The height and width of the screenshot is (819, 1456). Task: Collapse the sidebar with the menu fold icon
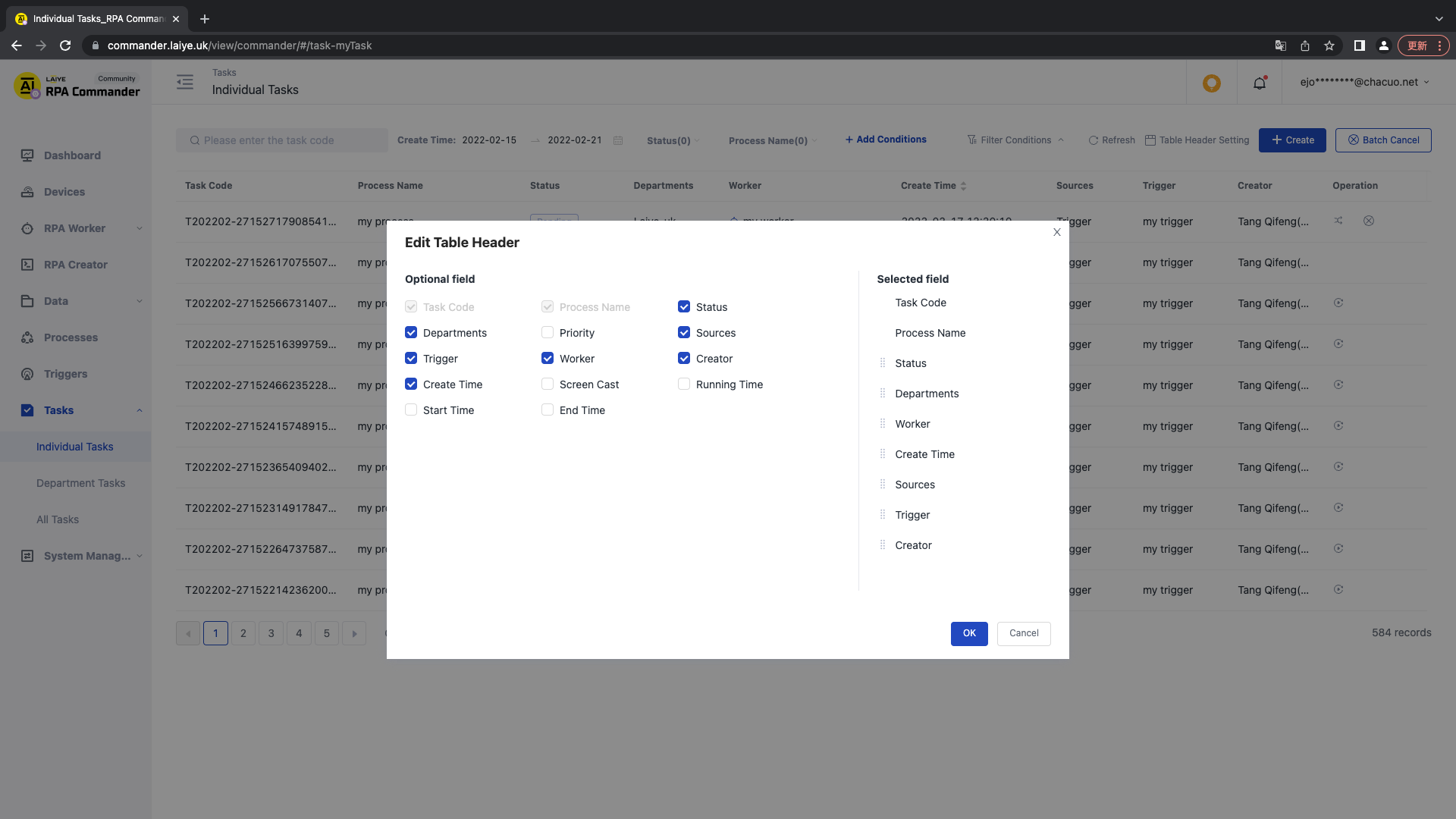pyautogui.click(x=185, y=82)
